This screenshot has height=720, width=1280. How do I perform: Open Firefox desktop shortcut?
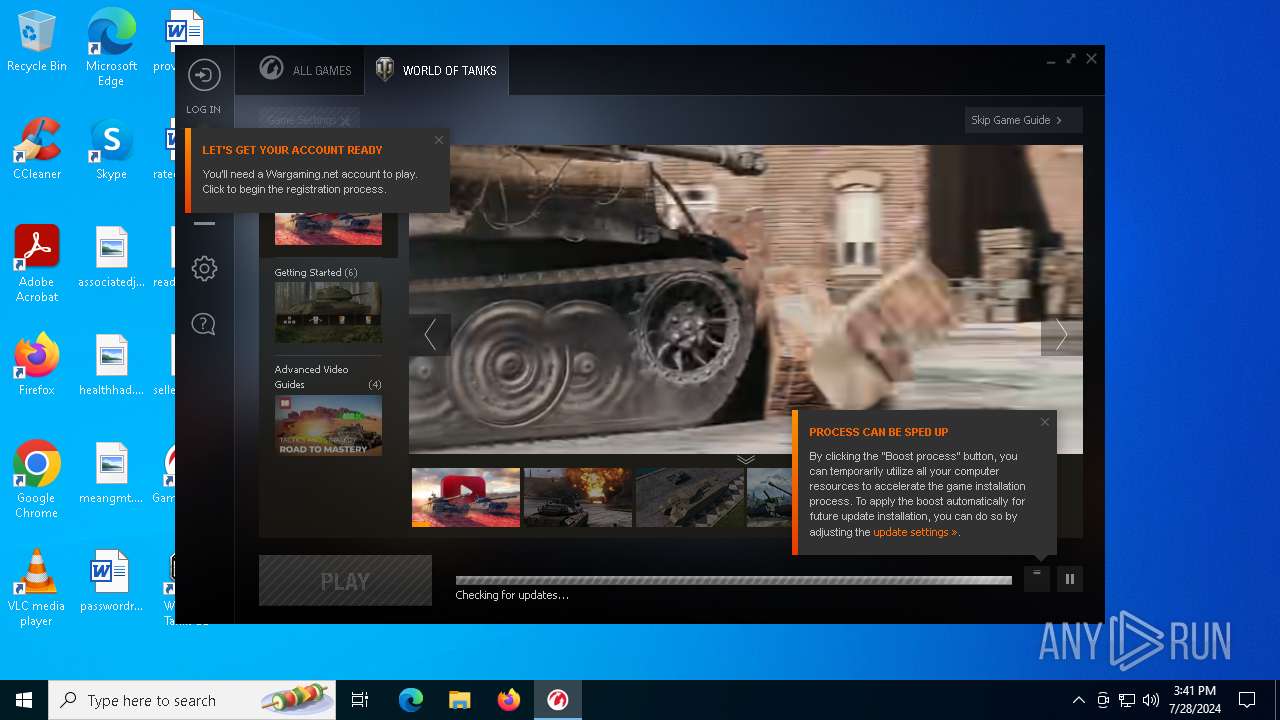point(37,365)
